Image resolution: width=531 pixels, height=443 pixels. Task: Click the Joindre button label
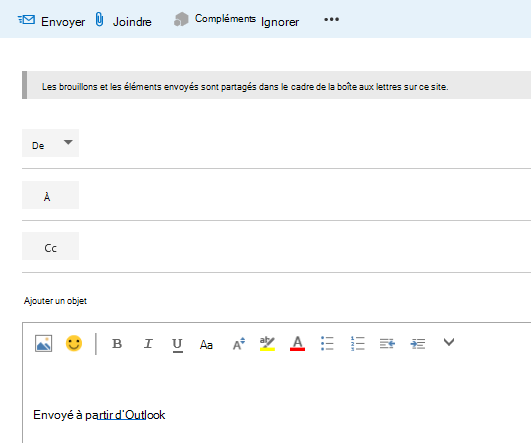click(x=132, y=22)
